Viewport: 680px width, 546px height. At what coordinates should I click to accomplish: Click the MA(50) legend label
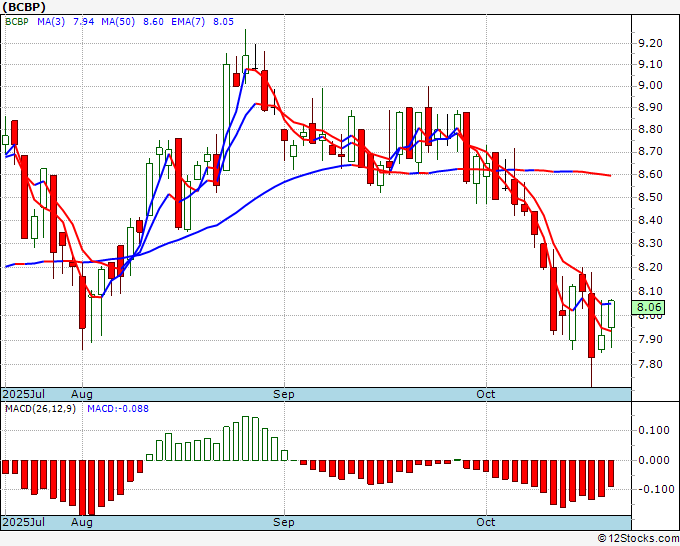pyautogui.click(x=118, y=22)
